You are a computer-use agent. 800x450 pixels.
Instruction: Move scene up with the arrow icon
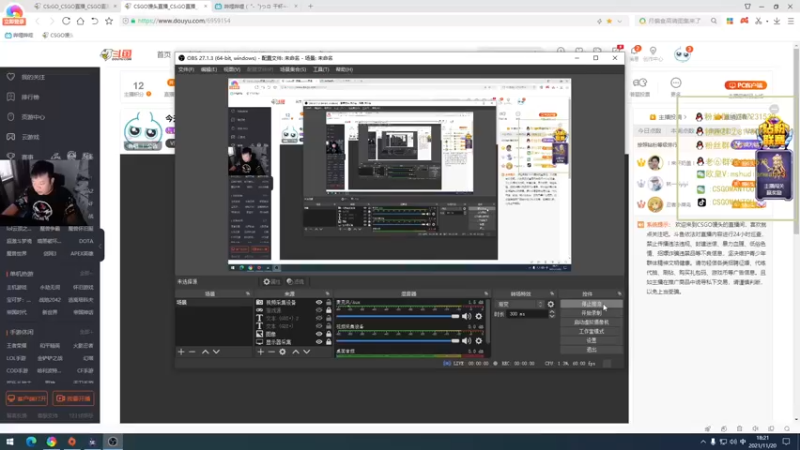(205, 352)
